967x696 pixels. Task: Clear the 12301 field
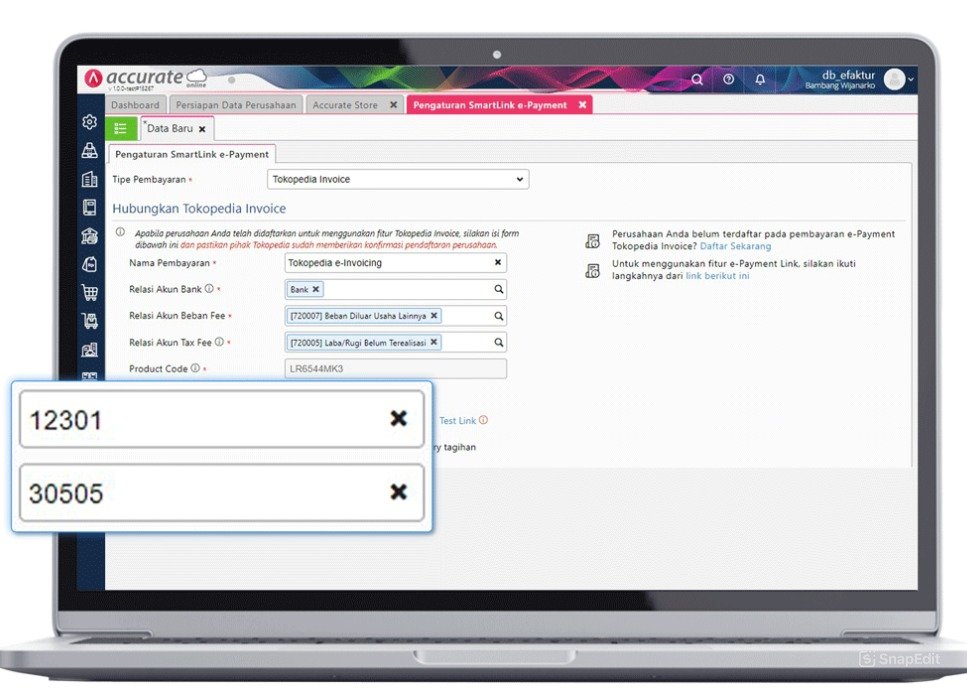coord(398,419)
